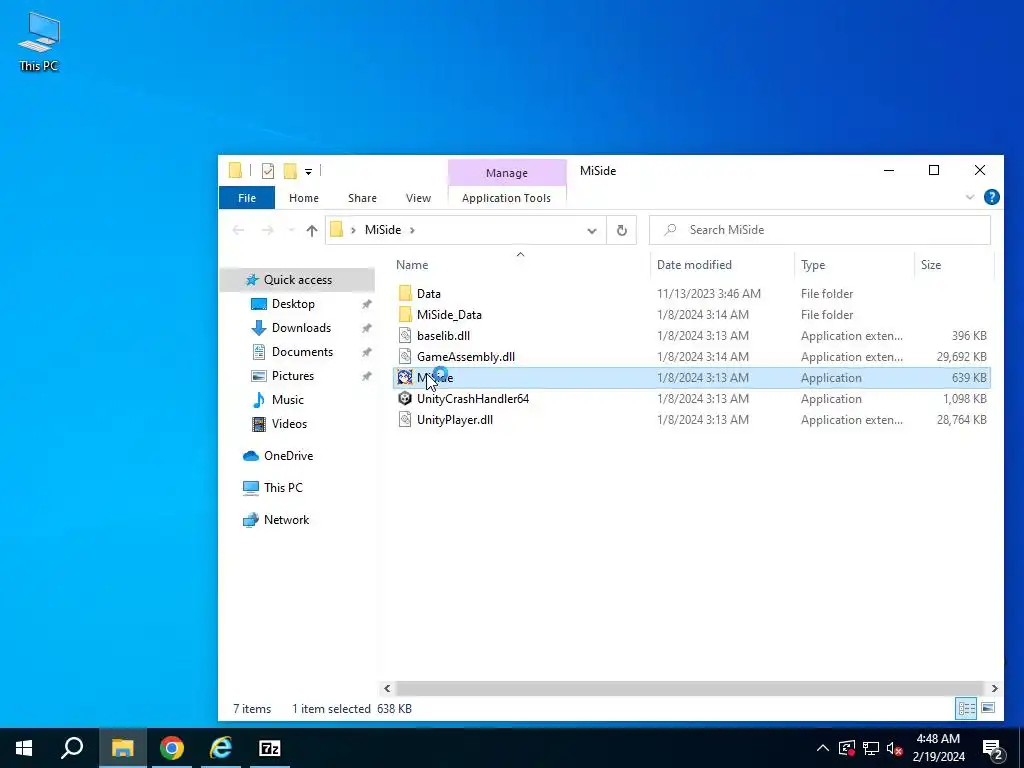
Task: Refresh the MiSide folder
Action: pos(622,231)
